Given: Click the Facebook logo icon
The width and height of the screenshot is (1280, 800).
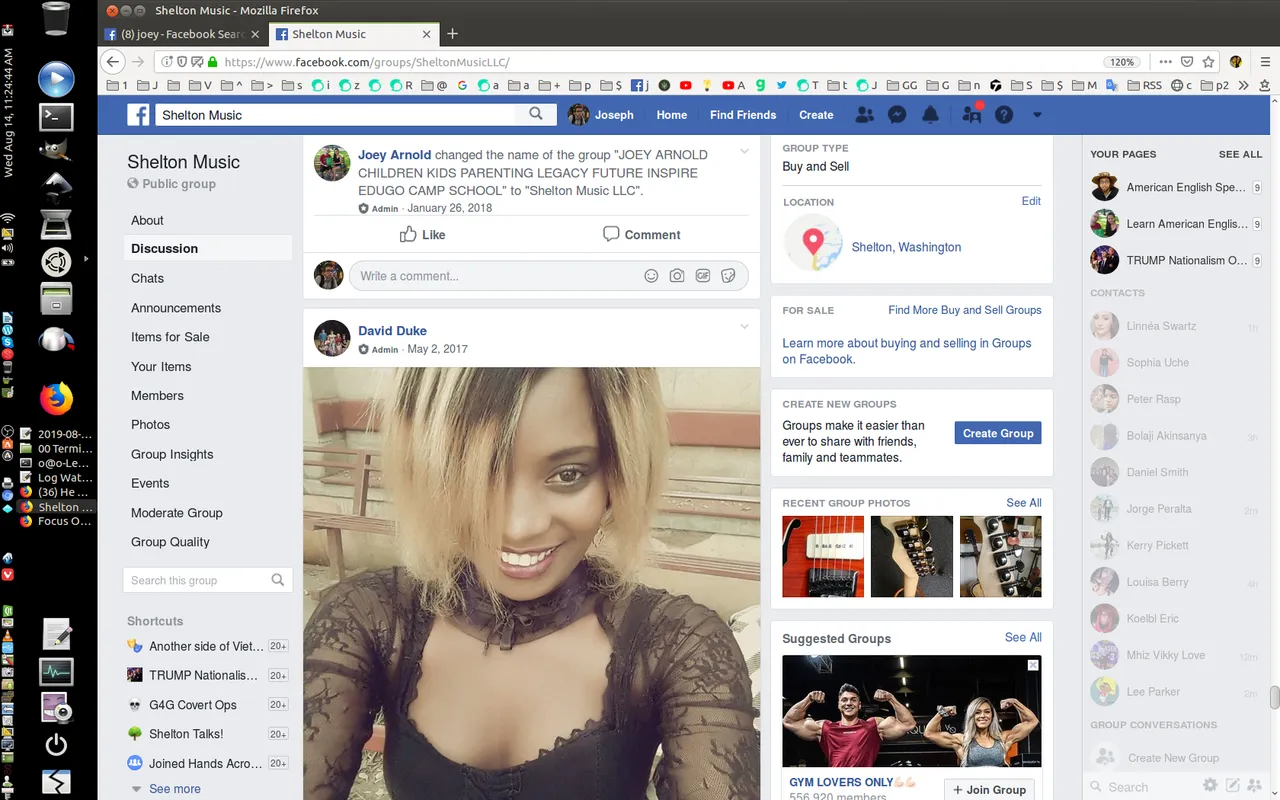Looking at the screenshot, I should 138,115.
